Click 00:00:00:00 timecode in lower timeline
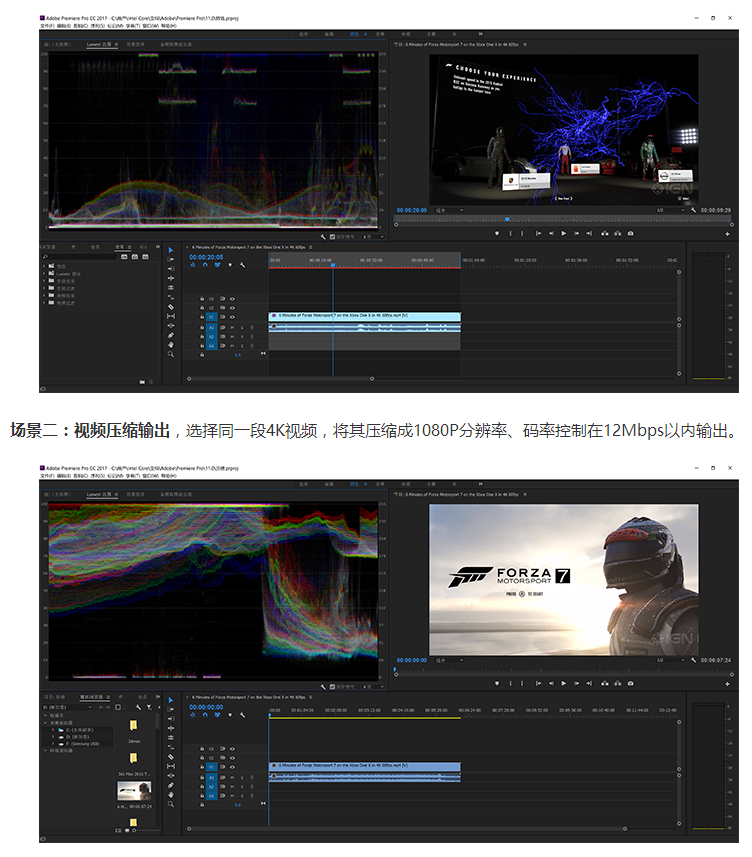Viewport: 752px width, 857px height. [x=206, y=707]
